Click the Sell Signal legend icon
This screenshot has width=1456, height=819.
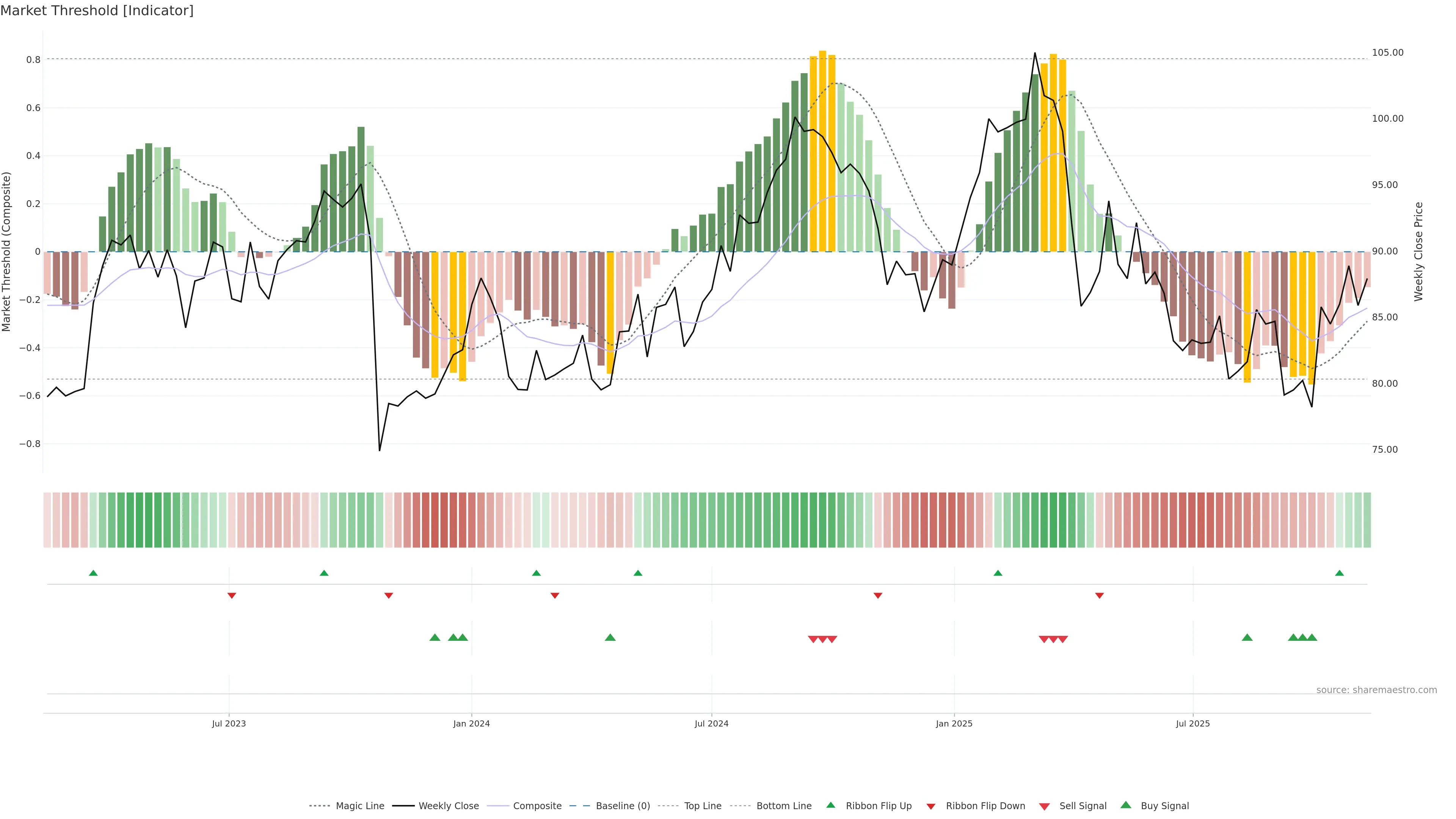[x=1045, y=806]
